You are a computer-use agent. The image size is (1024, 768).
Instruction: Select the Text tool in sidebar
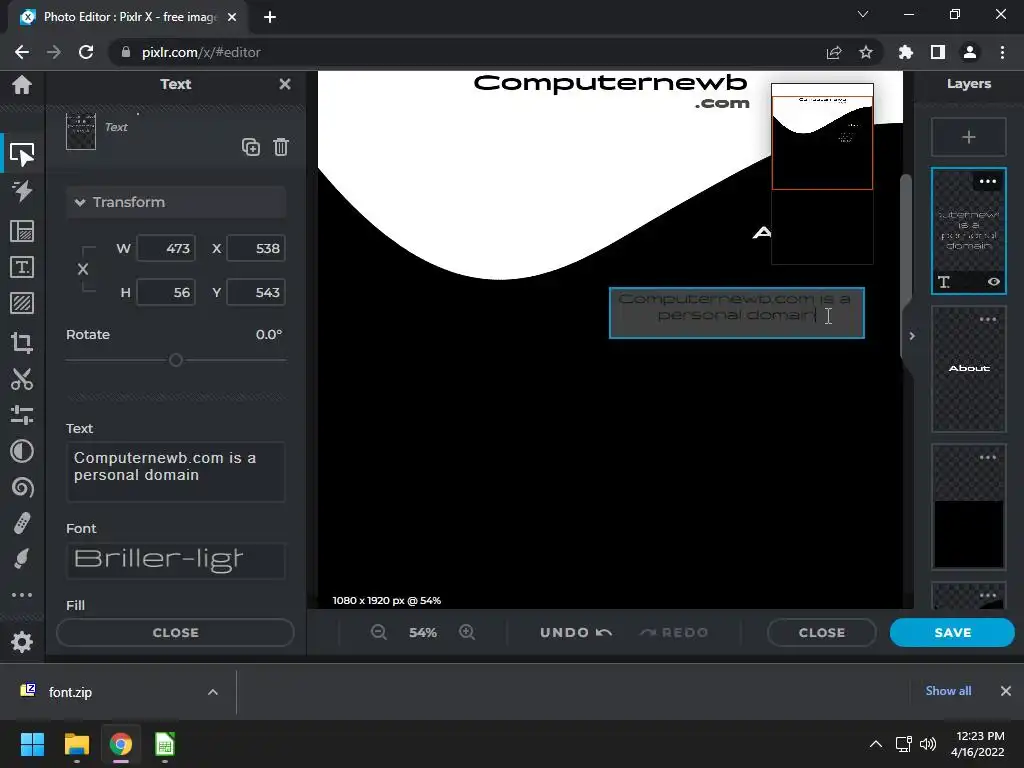coord(22,266)
